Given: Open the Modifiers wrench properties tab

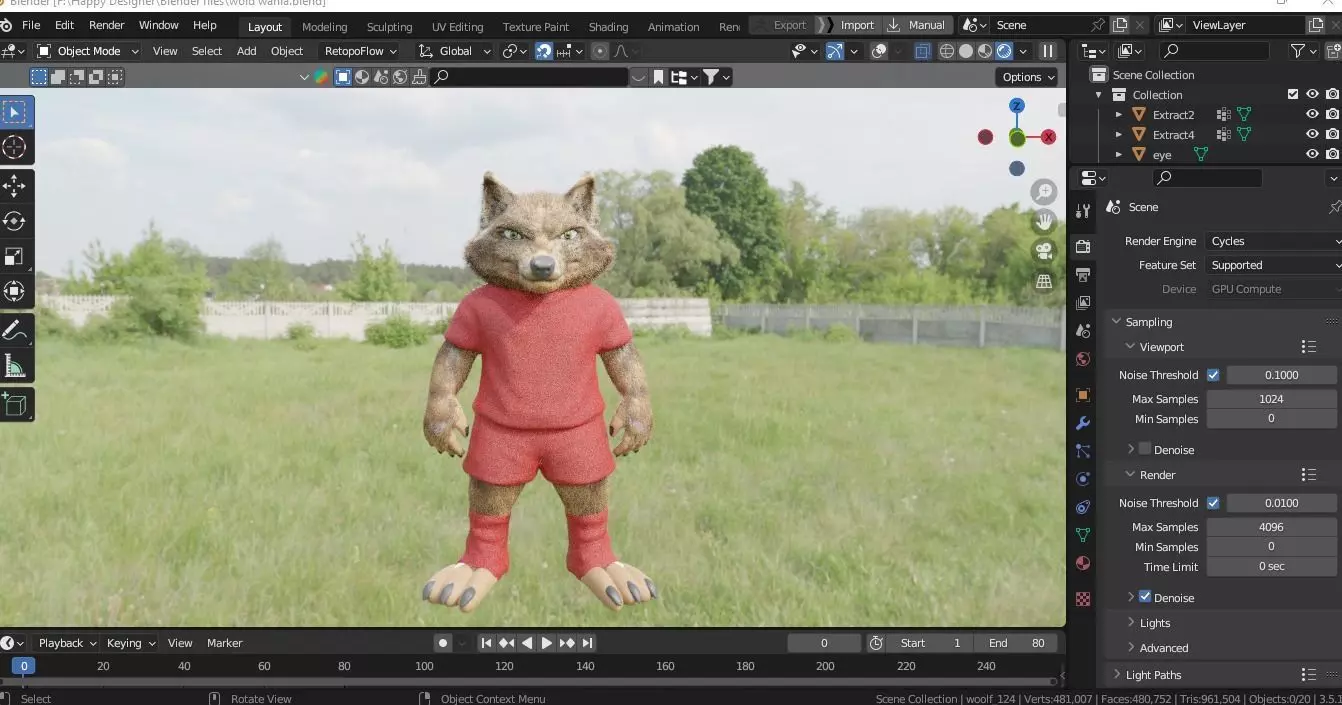Looking at the screenshot, I should tap(1083, 423).
